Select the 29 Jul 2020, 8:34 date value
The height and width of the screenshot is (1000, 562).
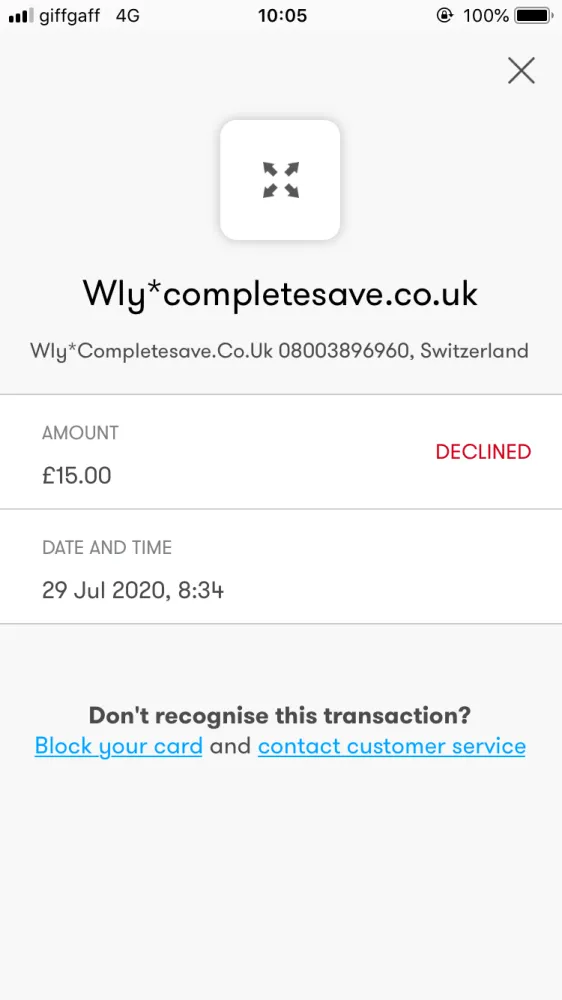pyautogui.click(x=133, y=590)
